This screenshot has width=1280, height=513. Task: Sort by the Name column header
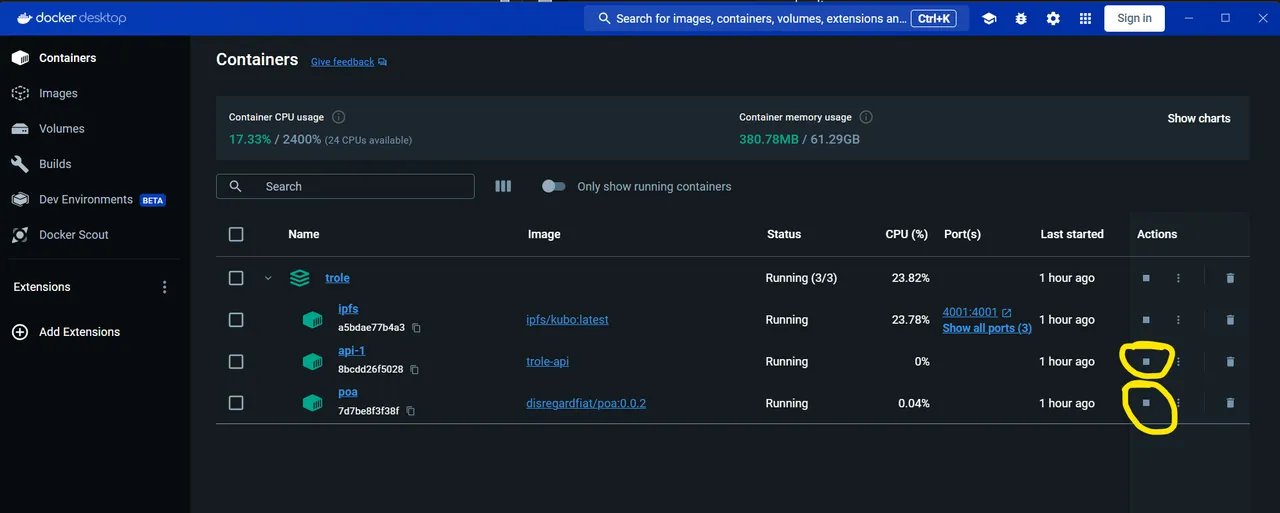(x=304, y=234)
